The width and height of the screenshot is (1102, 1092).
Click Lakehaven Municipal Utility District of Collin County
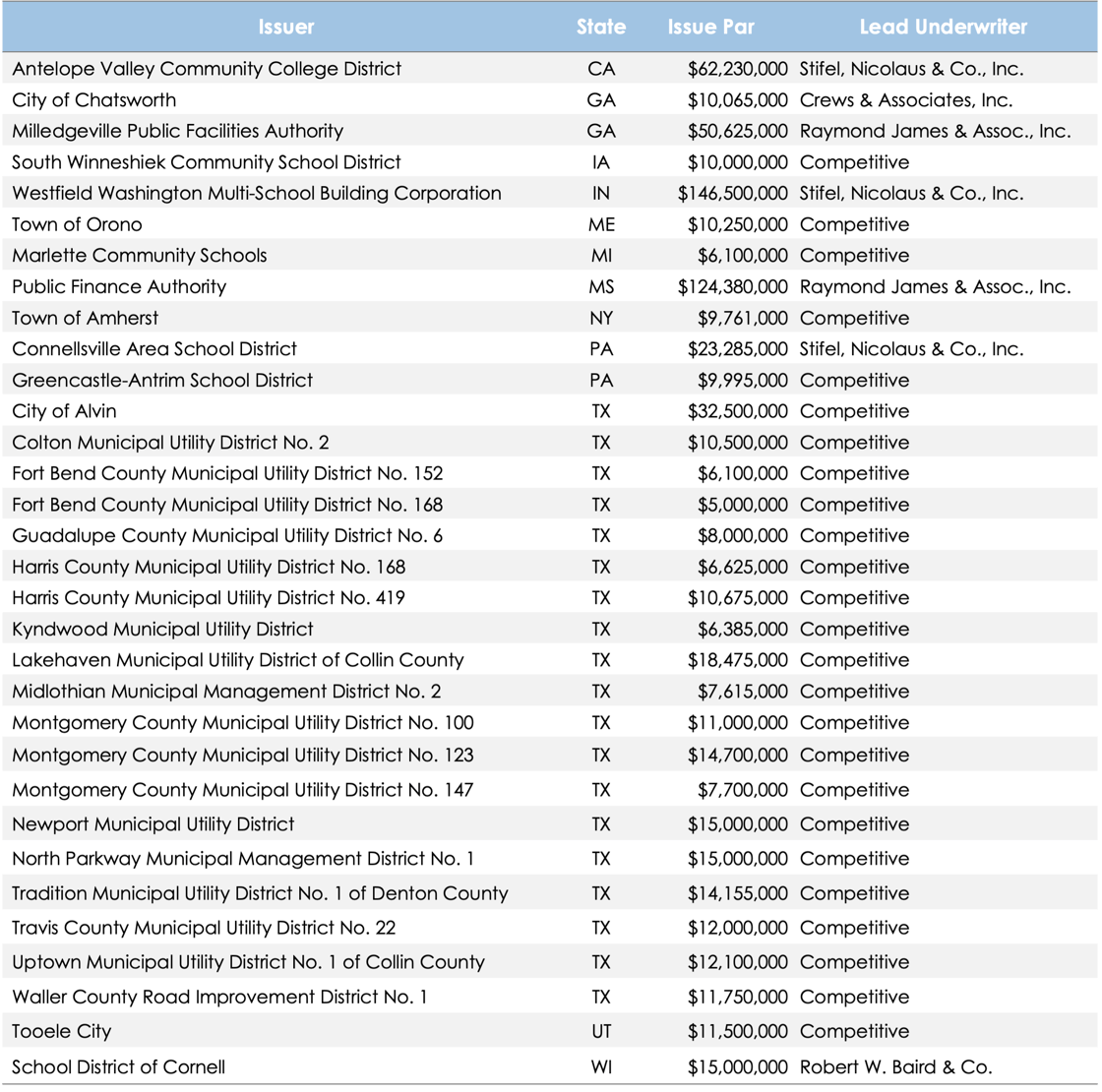238,660
